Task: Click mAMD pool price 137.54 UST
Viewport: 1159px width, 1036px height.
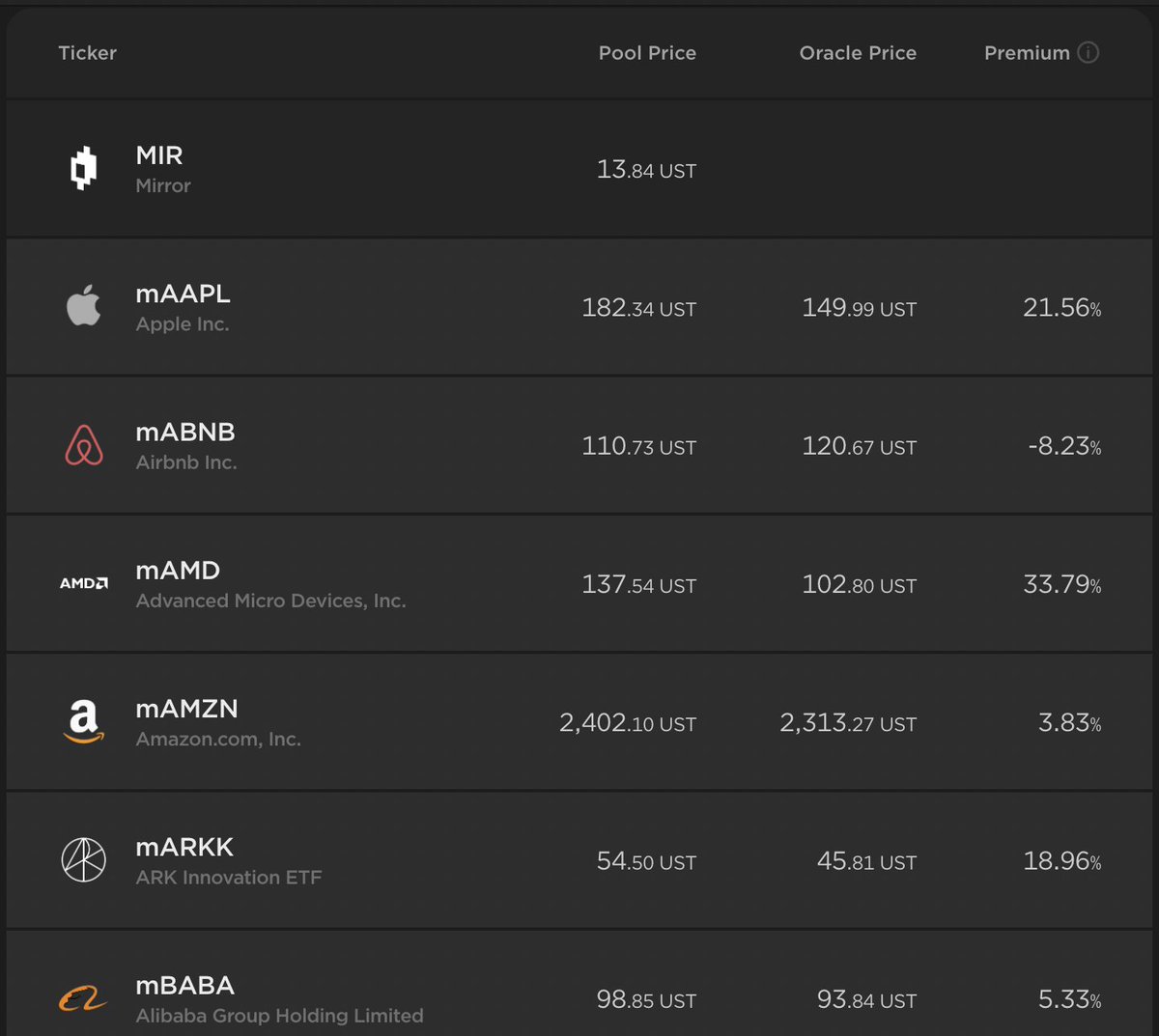Action: point(638,584)
